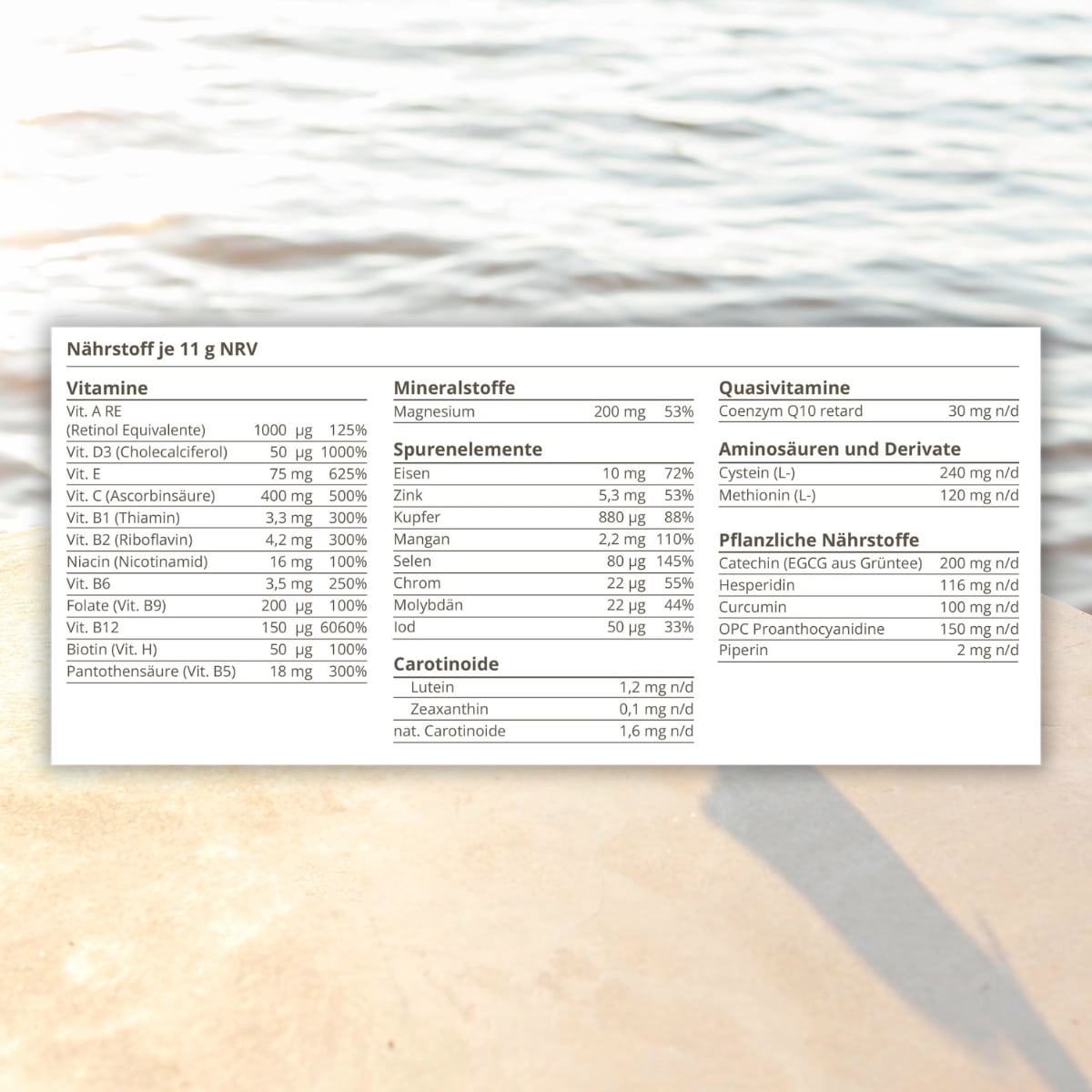1092x1092 pixels.
Task: Click the 'Pflanzliche Nährstoffe' heading
Action: pyautogui.click(x=819, y=540)
